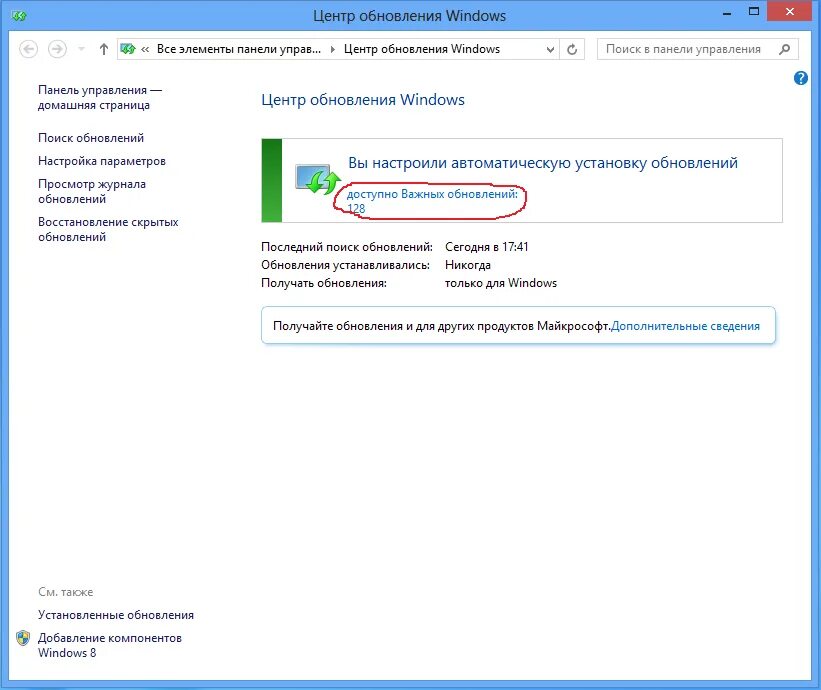The height and width of the screenshot is (690, 821).
Task: Click "Поиск обновлений" in sidebar
Action: pyautogui.click(x=91, y=138)
